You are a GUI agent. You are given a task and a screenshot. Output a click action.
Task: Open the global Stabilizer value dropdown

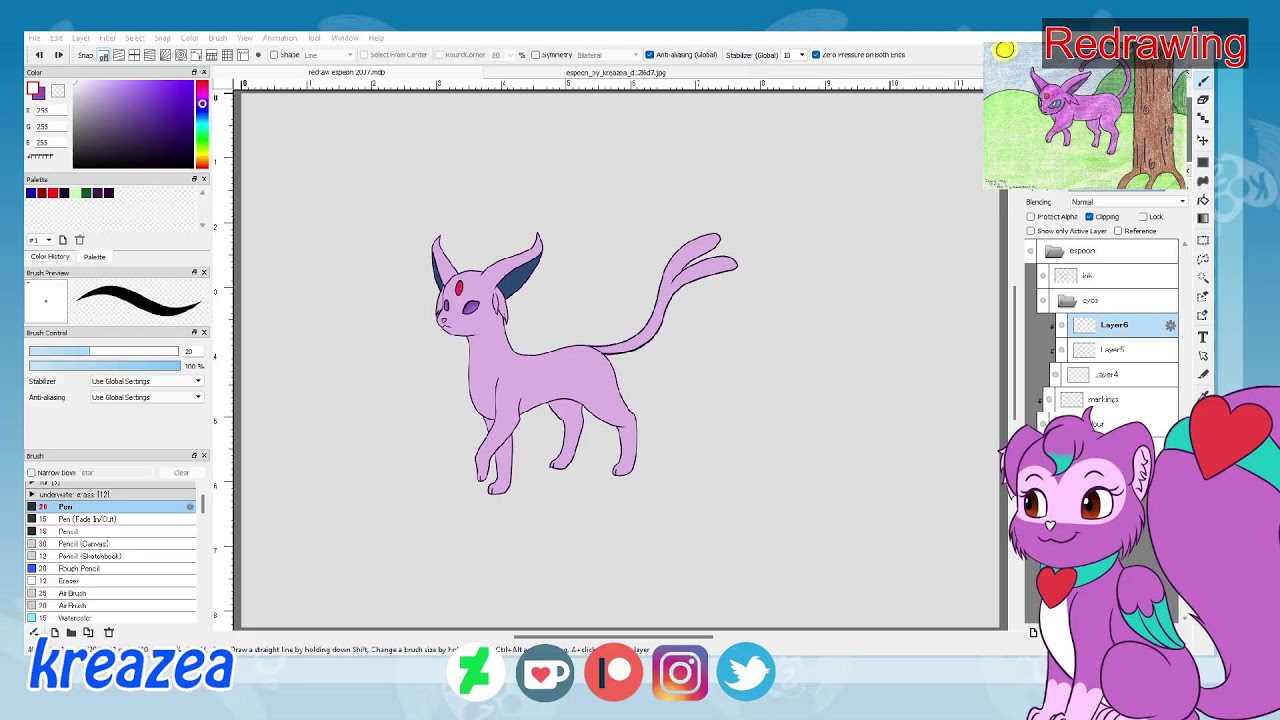pyautogui.click(x=794, y=55)
